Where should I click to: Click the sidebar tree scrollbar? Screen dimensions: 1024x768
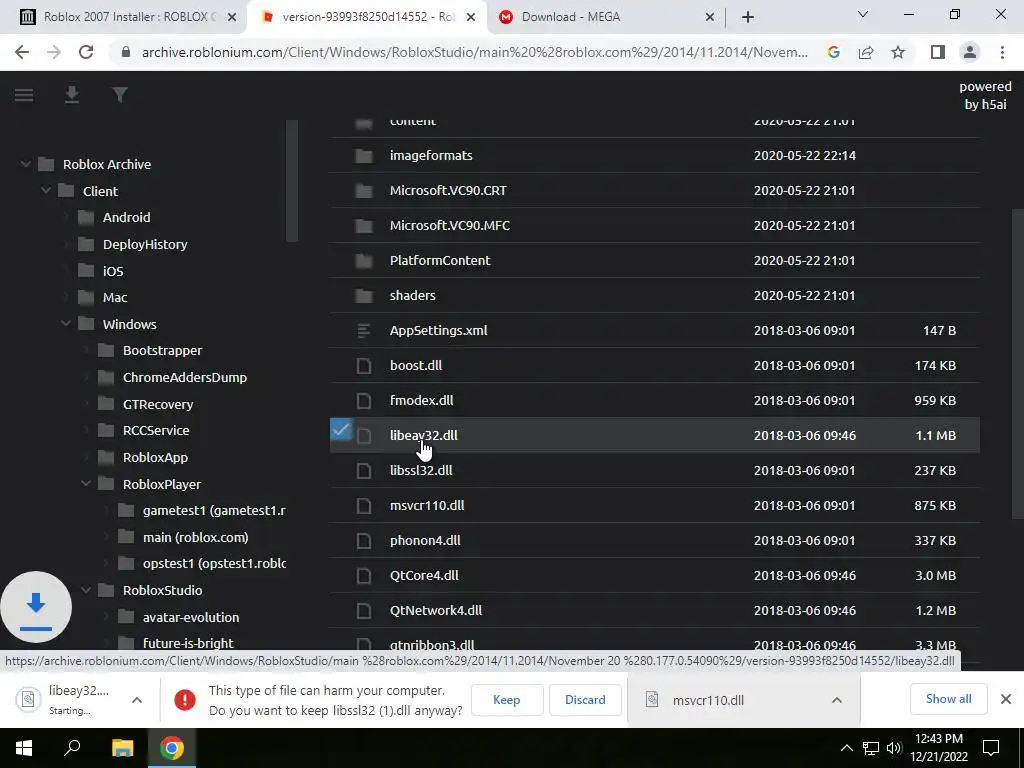[x=292, y=181]
